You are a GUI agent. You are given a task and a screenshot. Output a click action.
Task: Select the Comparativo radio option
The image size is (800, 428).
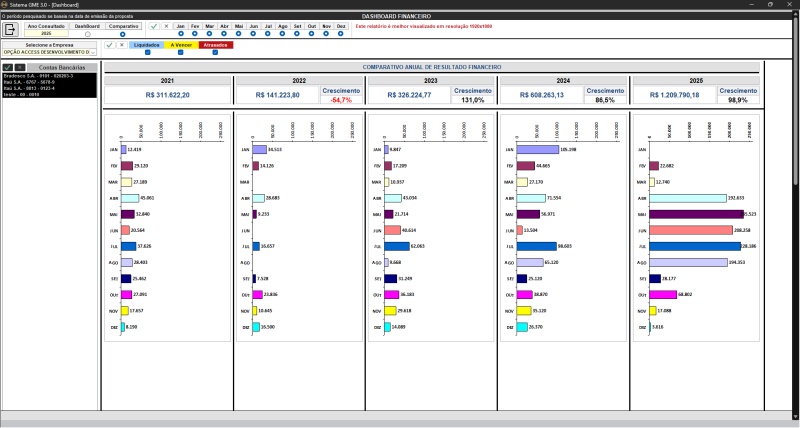pyautogui.click(x=123, y=34)
